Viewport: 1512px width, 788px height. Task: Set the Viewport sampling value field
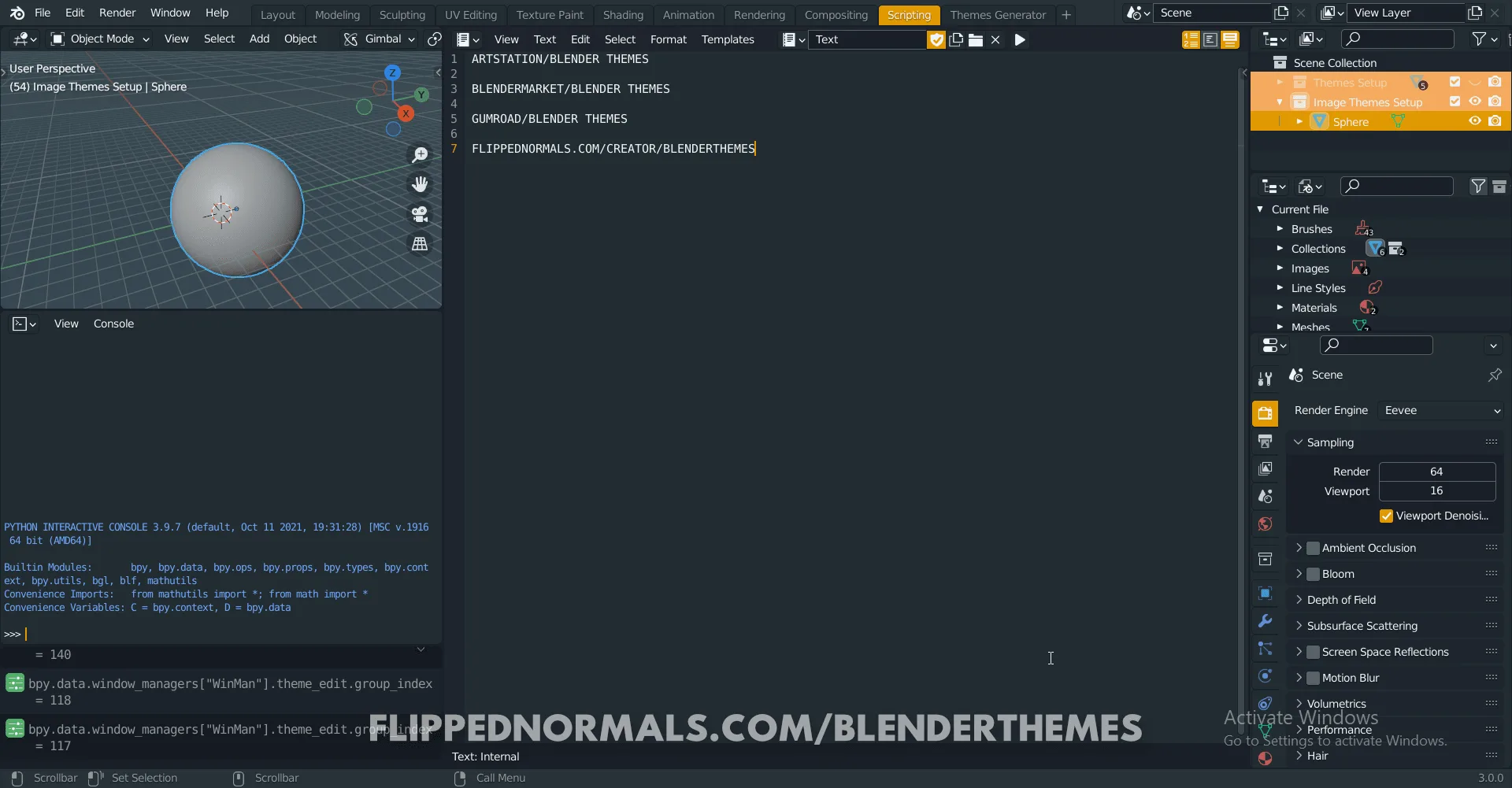tap(1436, 490)
